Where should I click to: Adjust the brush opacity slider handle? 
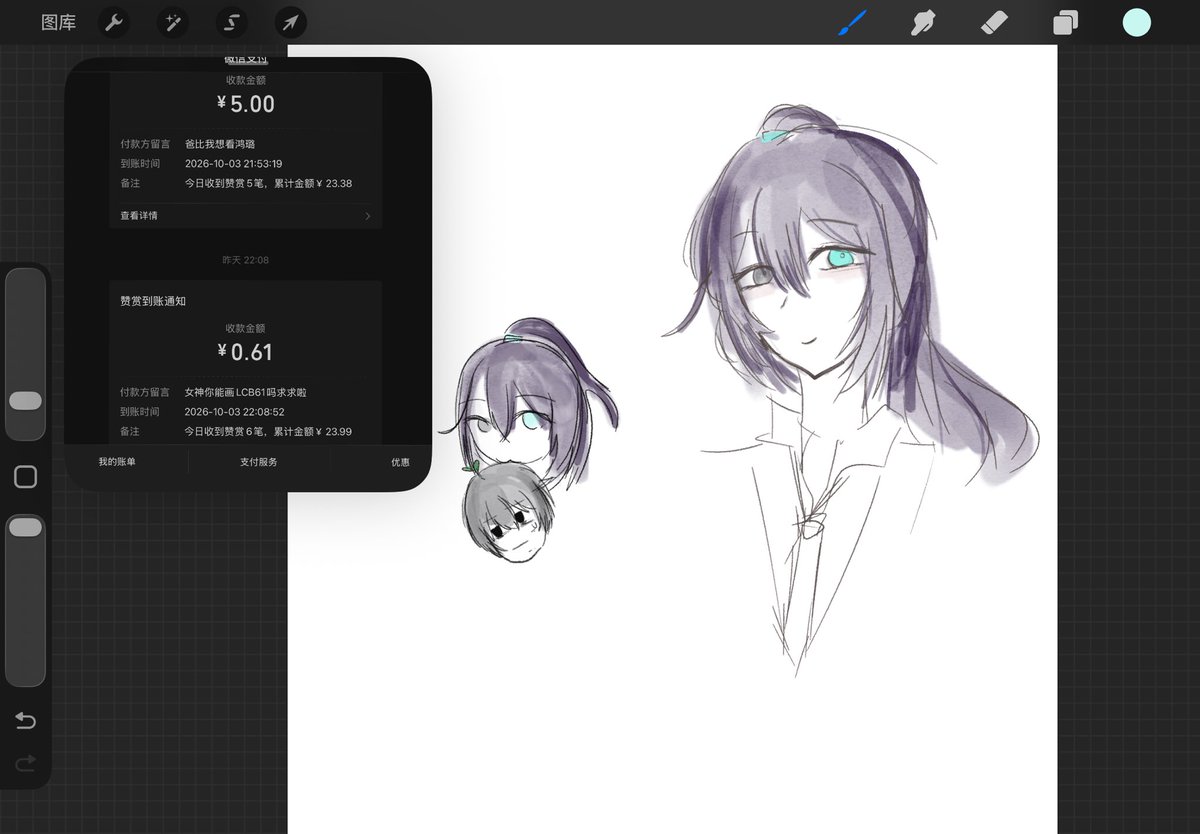pyautogui.click(x=25, y=527)
